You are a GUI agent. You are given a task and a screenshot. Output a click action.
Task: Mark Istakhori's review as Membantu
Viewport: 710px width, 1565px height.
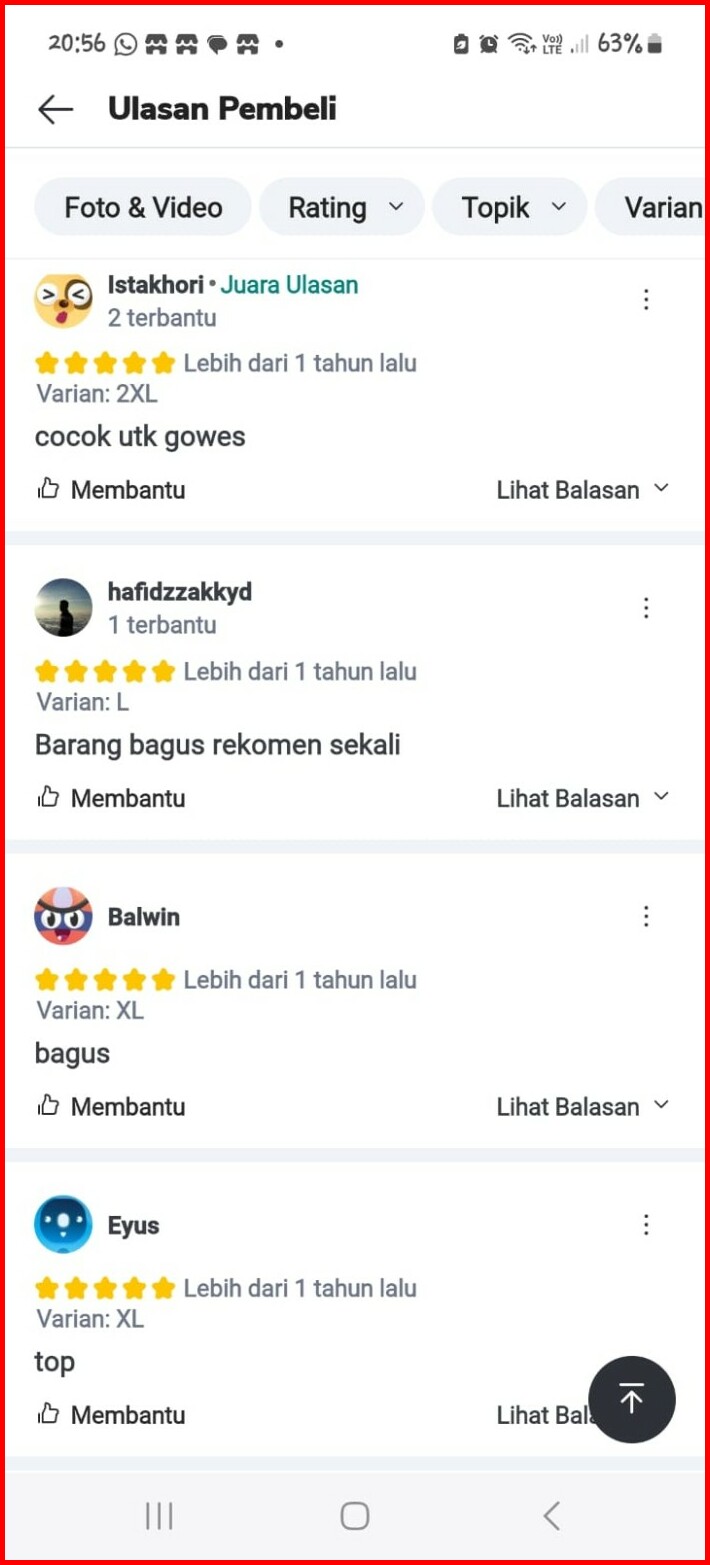click(x=111, y=490)
